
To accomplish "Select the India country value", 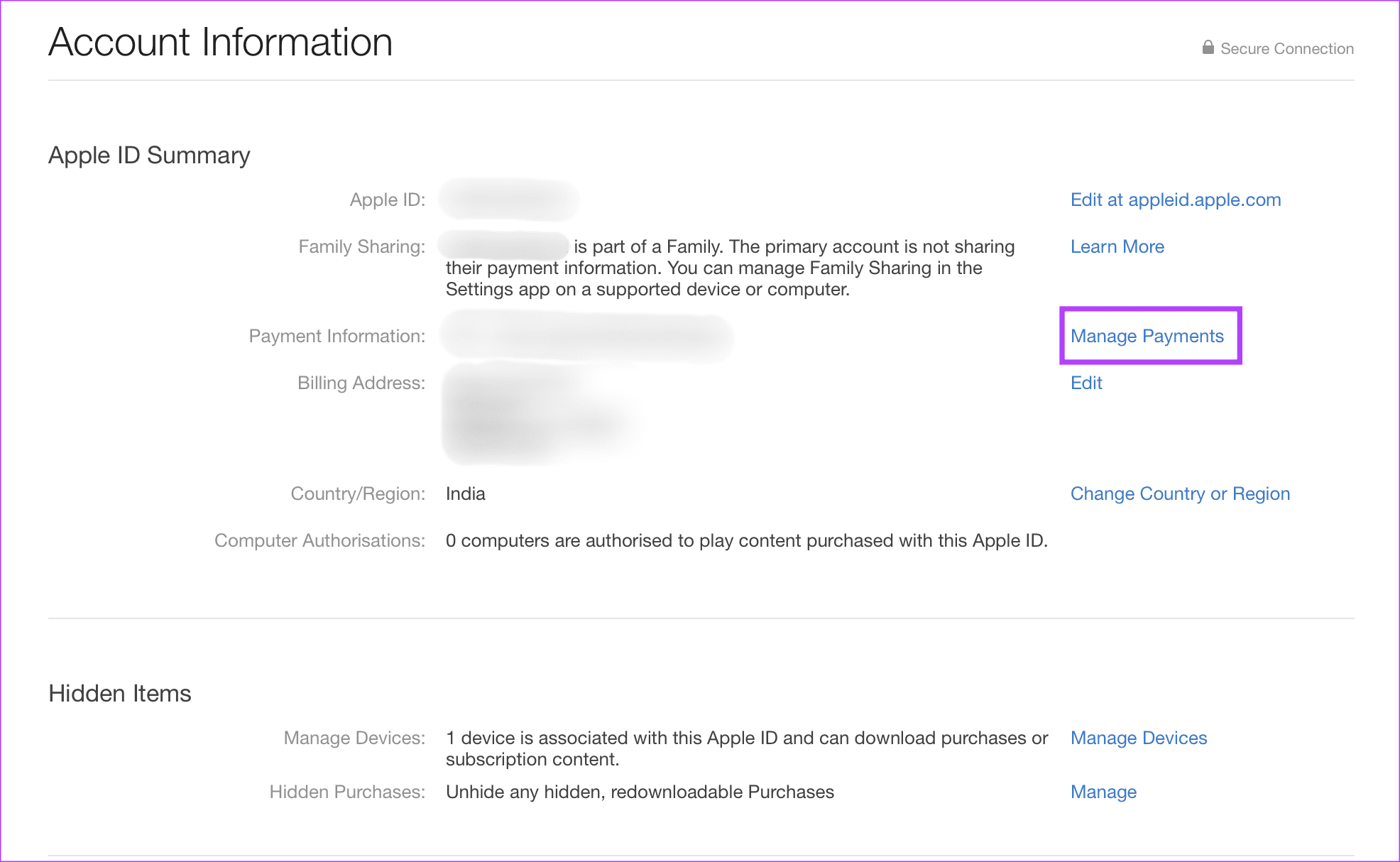I will coord(466,493).
